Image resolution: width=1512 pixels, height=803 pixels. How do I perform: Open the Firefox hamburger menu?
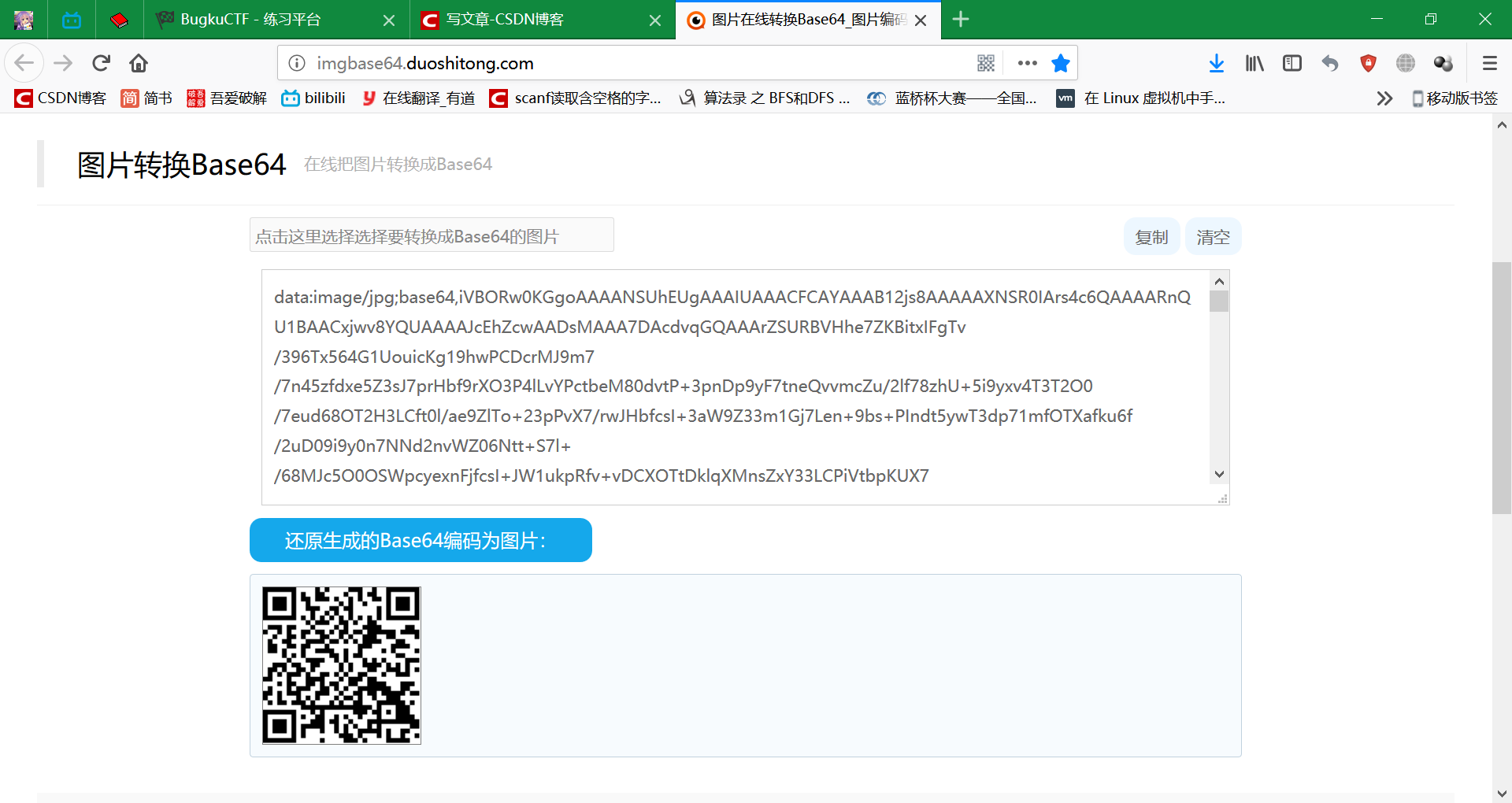point(1491,63)
